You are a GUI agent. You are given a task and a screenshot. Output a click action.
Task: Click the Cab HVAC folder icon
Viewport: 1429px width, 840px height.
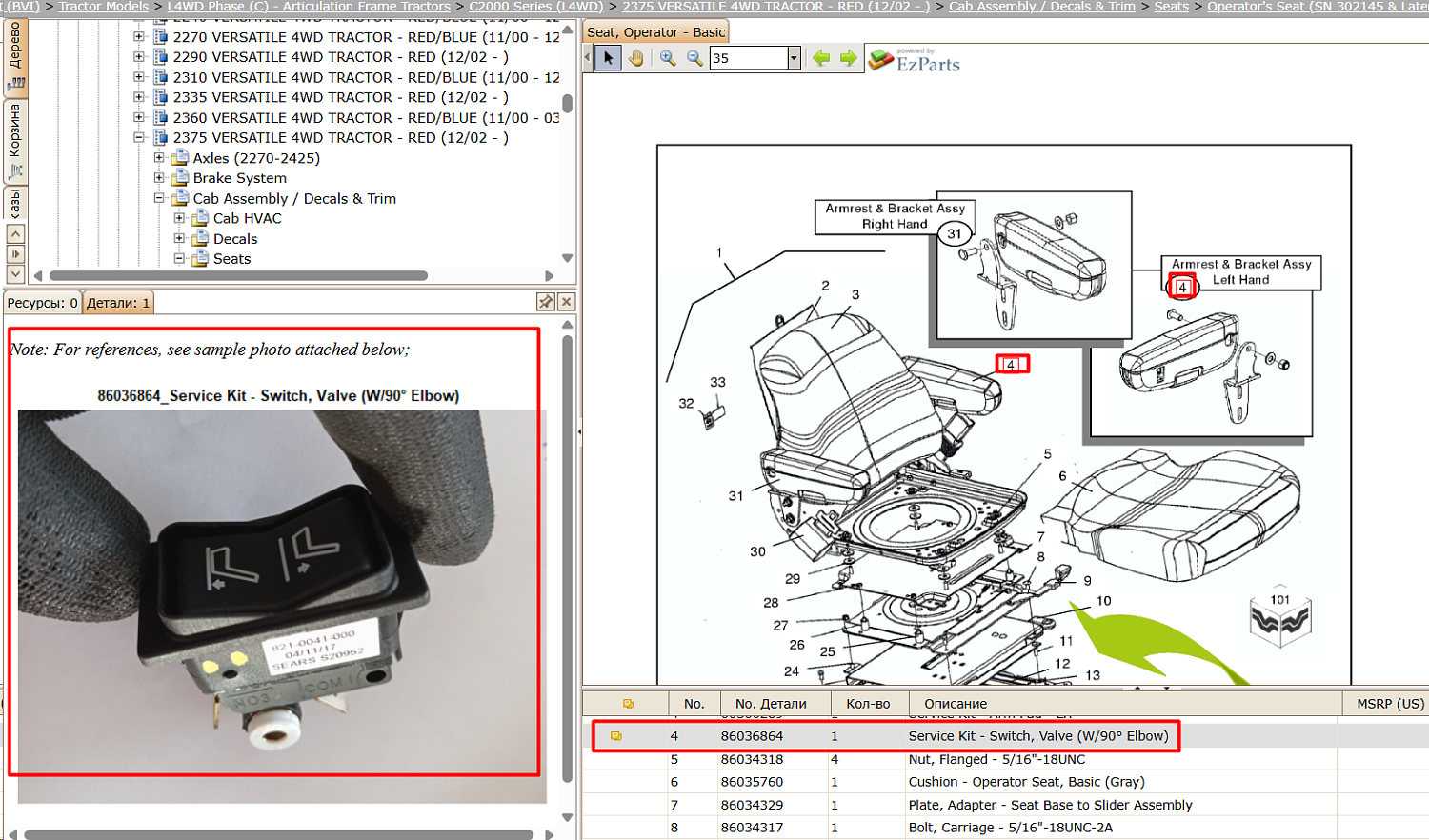200,218
